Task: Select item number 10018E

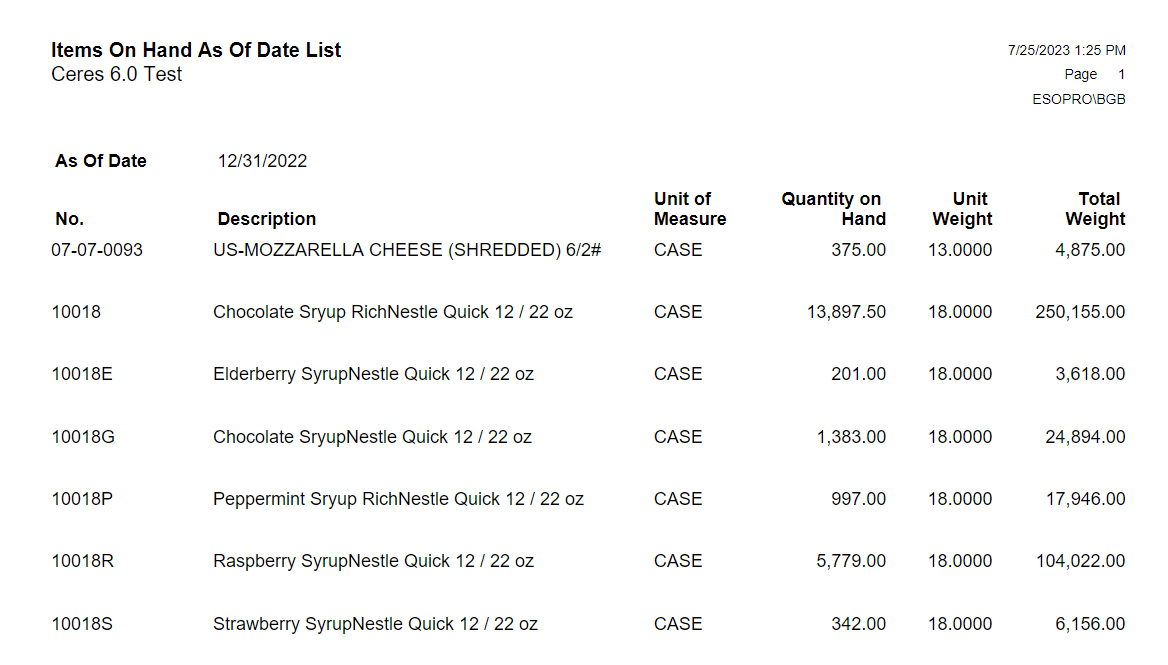Action: 82,374
